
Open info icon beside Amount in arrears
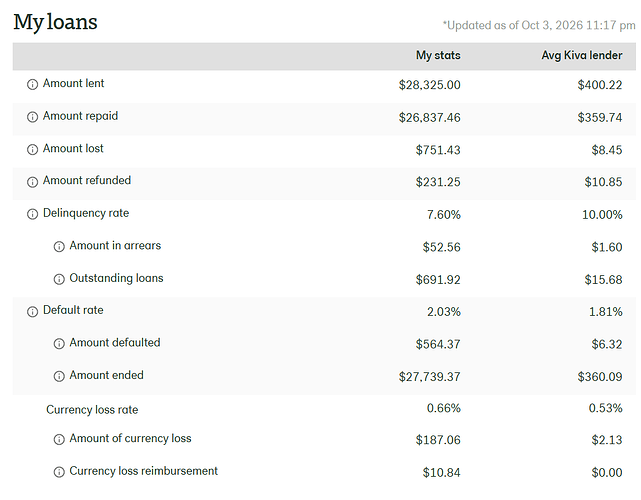59,247
